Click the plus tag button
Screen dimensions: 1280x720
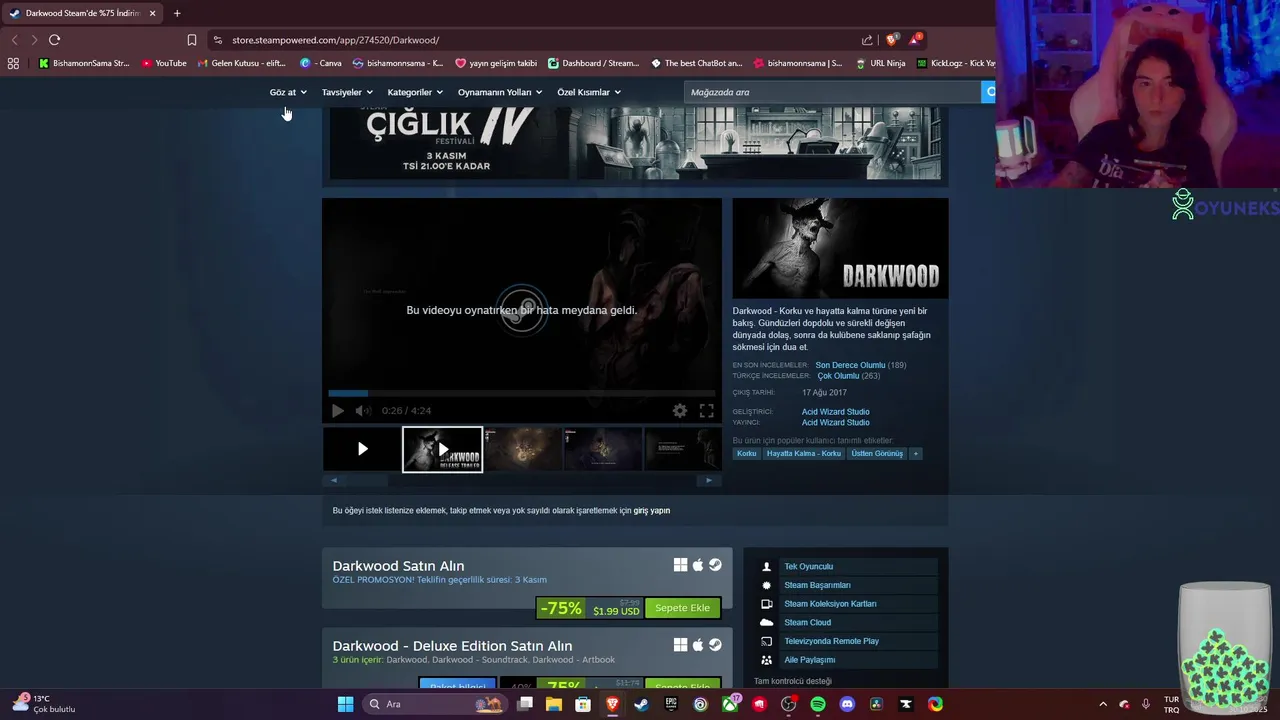pos(915,454)
